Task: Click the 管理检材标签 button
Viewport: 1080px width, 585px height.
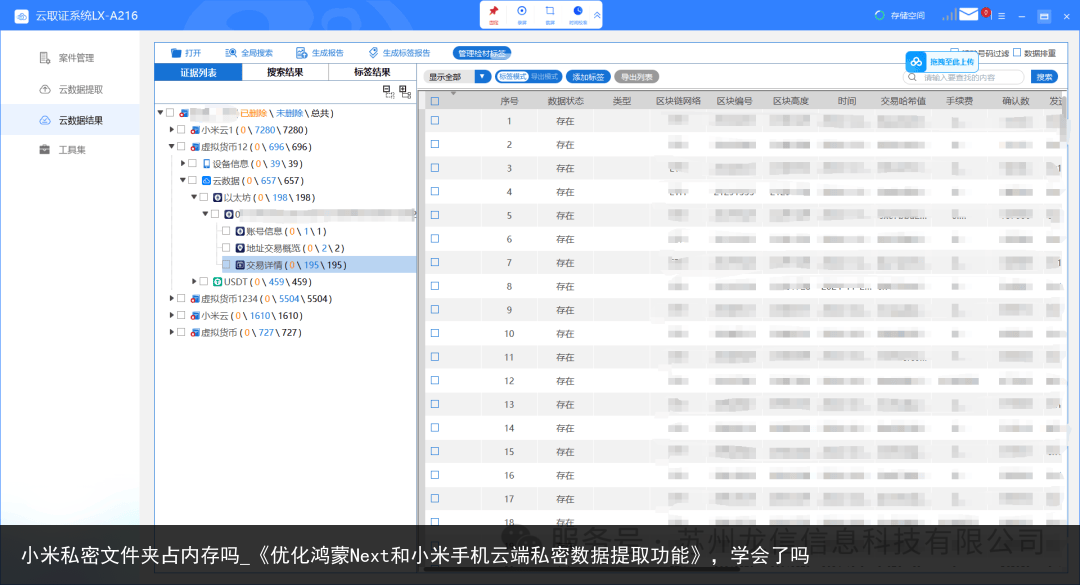Action: [x=482, y=53]
